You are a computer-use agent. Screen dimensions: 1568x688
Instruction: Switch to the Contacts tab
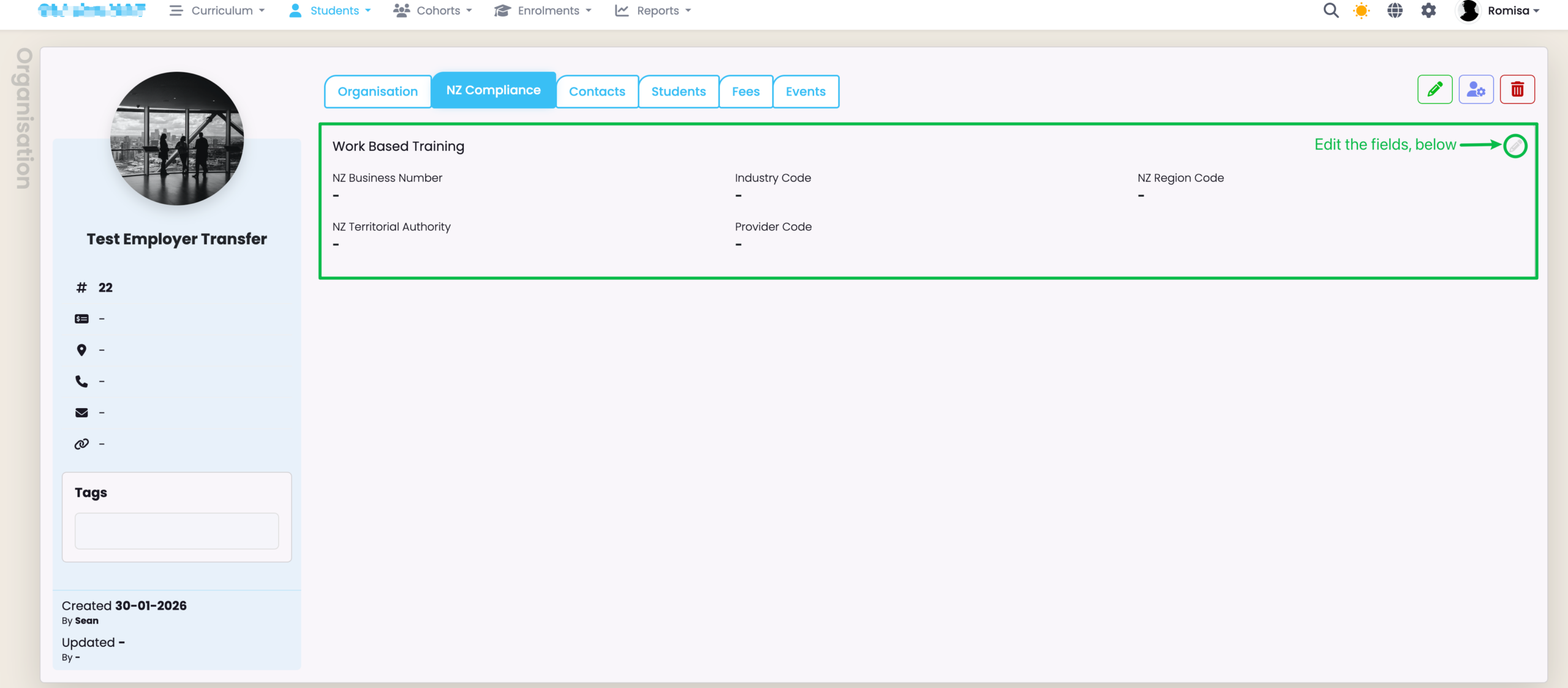point(597,91)
